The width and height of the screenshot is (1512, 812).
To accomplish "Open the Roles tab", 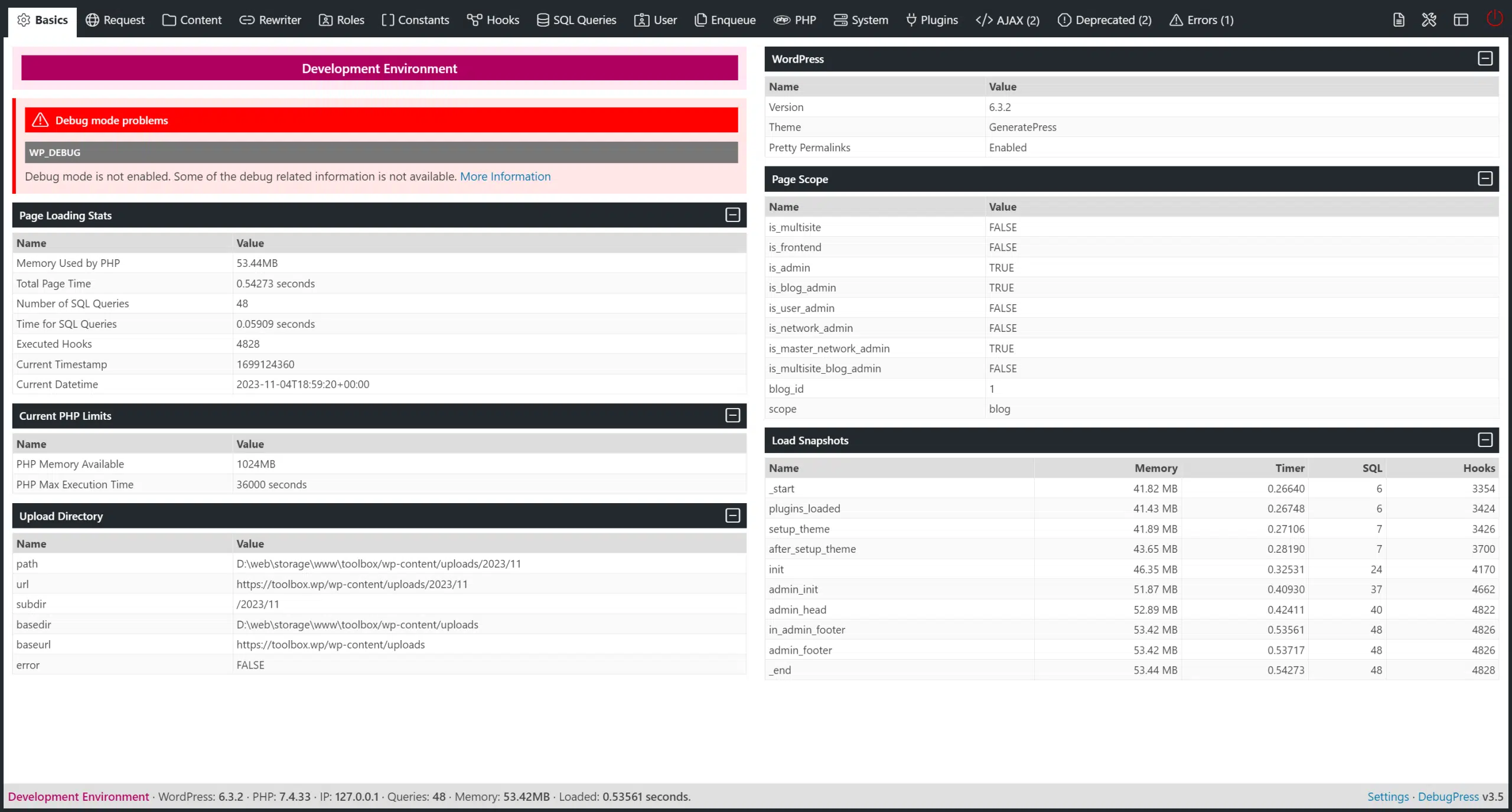I will pos(341,20).
